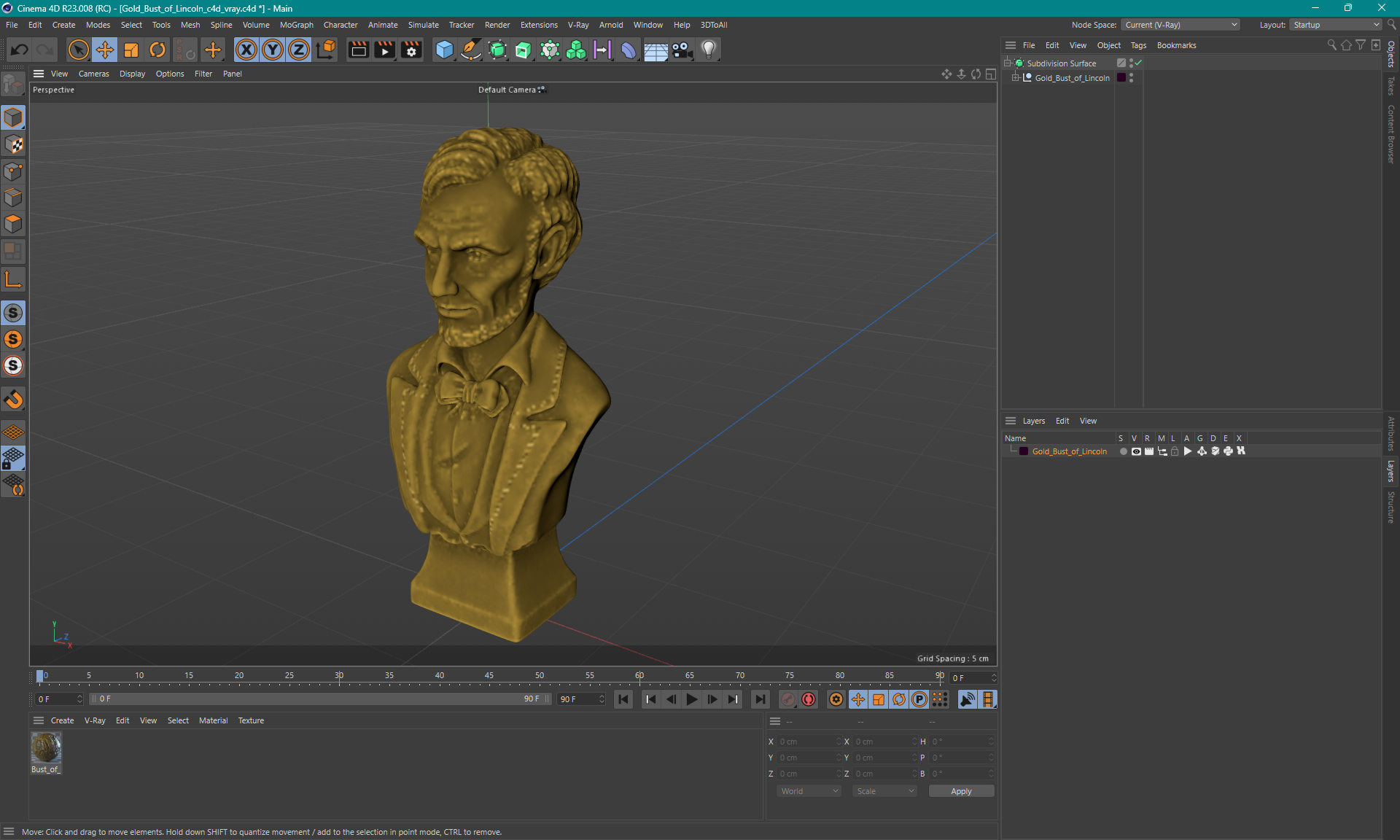Toggle coordinate system icon

[326, 50]
